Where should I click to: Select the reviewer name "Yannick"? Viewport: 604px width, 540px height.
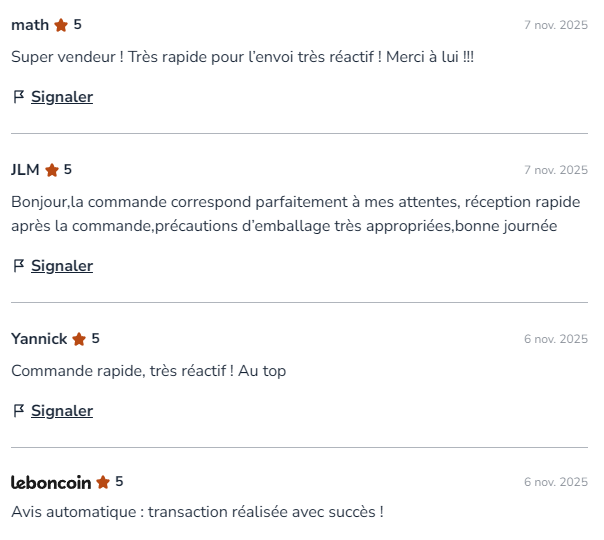(39, 339)
